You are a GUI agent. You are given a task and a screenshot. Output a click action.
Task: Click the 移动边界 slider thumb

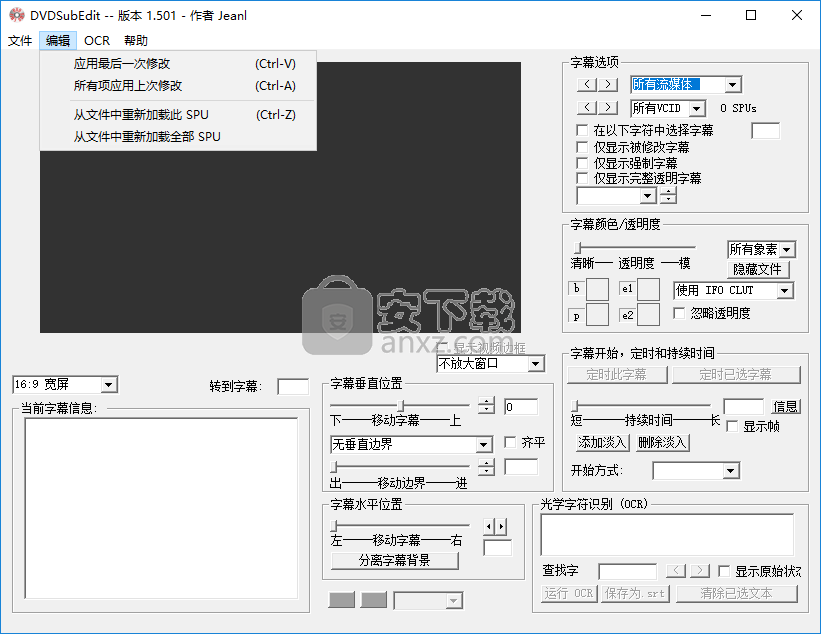tap(334, 466)
